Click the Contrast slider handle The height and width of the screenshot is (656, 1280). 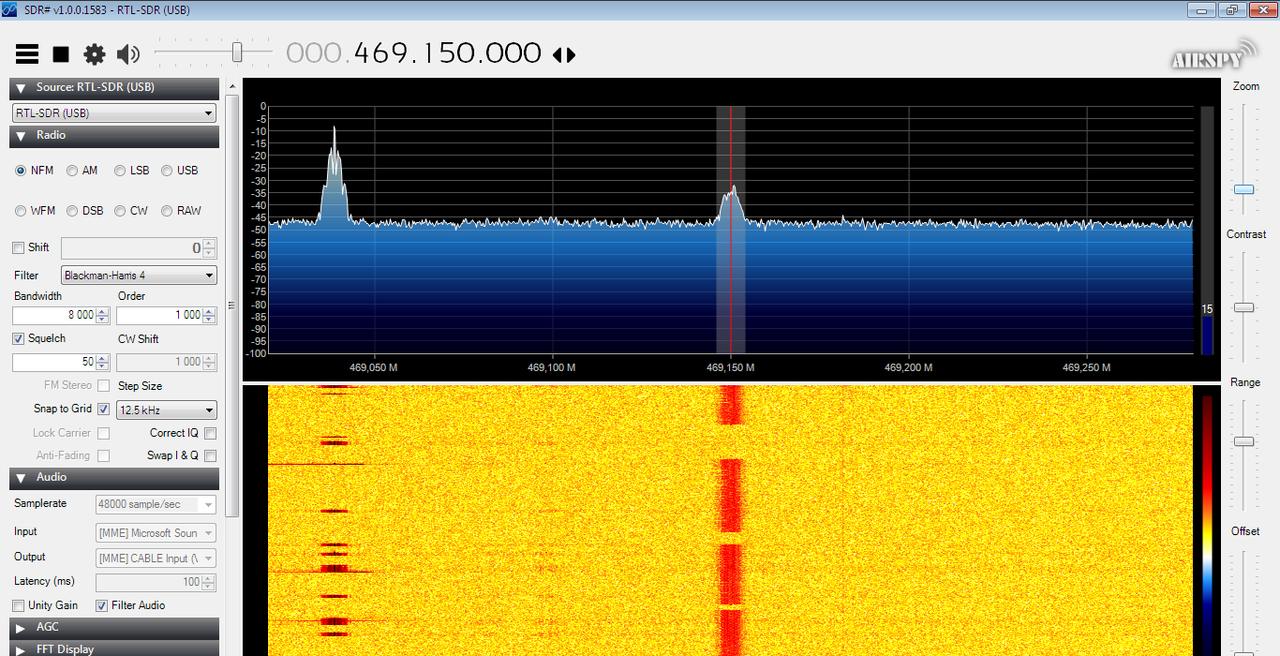pyautogui.click(x=1244, y=308)
